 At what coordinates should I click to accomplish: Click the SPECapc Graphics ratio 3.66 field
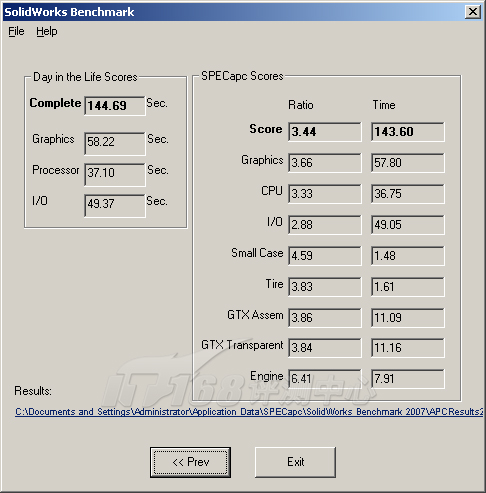325,163
